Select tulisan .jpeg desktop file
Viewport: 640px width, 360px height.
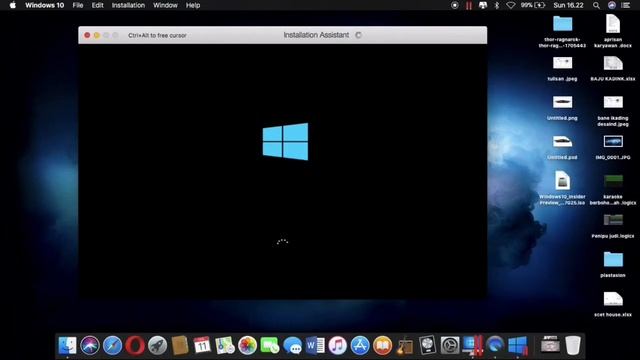point(562,63)
